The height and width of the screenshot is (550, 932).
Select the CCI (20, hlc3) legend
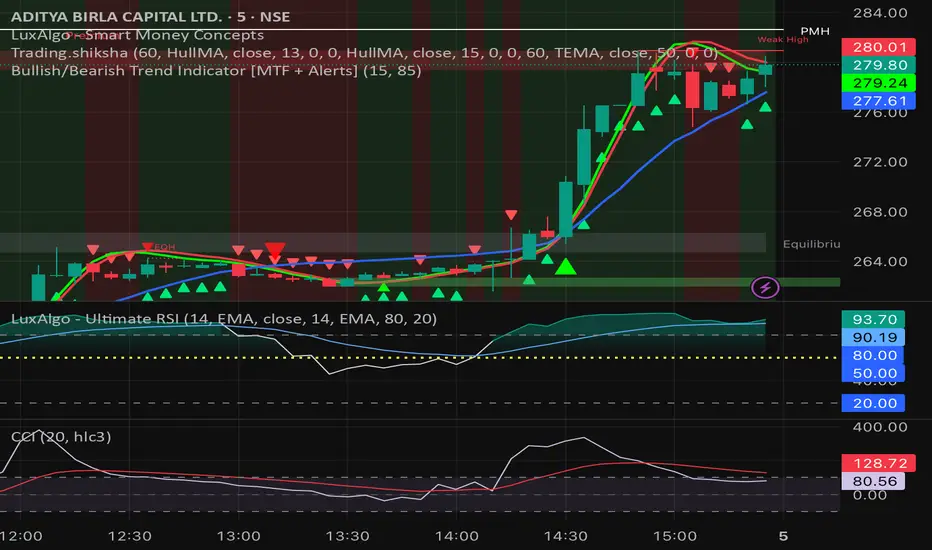pyautogui.click(x=61, y=436)
